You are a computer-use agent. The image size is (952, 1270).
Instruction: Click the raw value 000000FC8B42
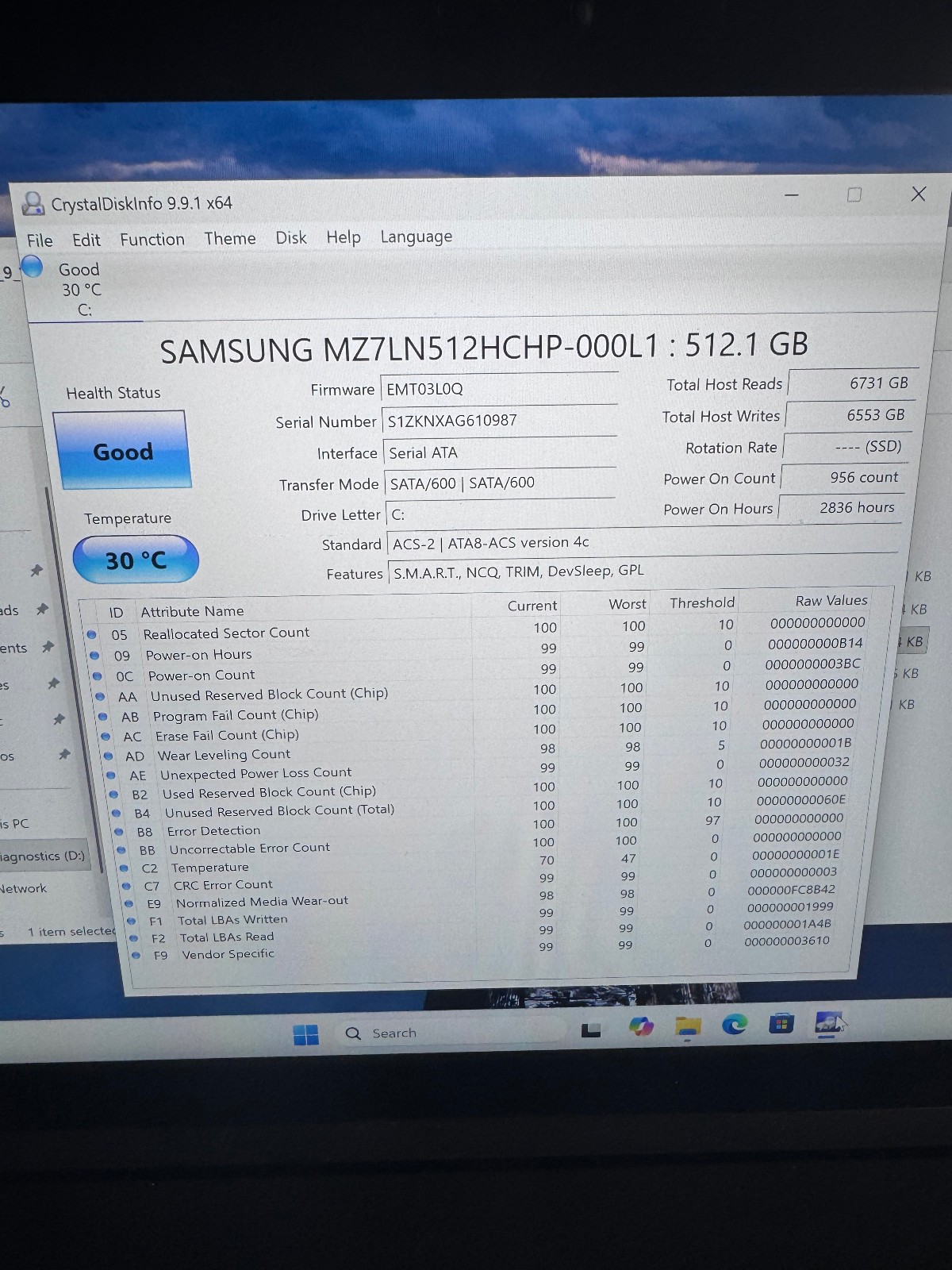tap(790, 890)
